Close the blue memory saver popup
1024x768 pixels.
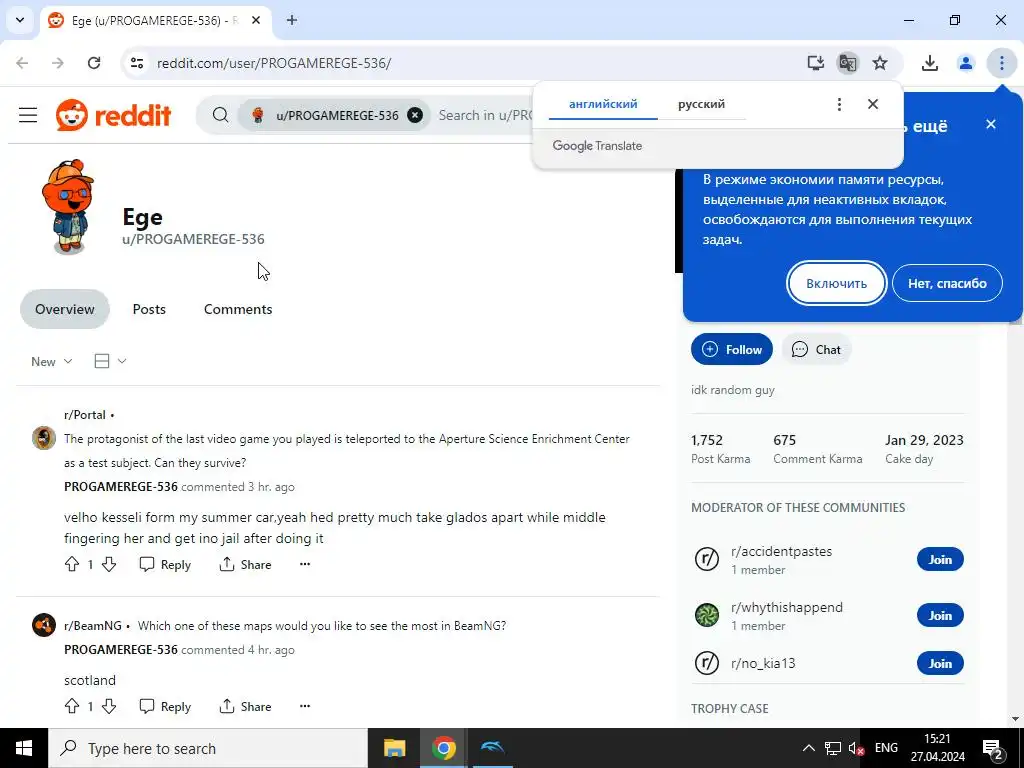(991, 124)
